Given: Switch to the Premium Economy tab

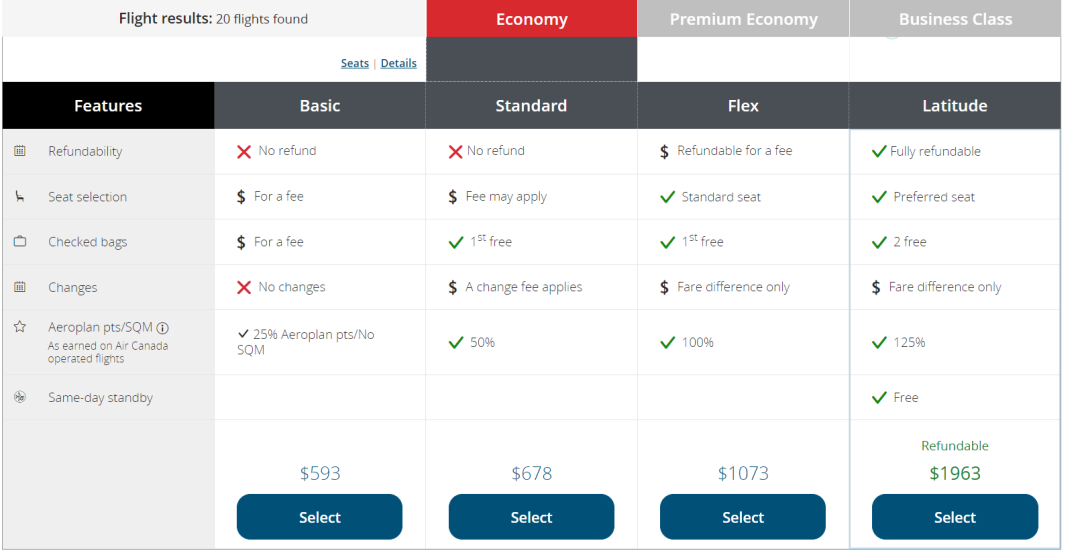Looking at the screenshot, I should pyautogui.click(x=743, y=19).
